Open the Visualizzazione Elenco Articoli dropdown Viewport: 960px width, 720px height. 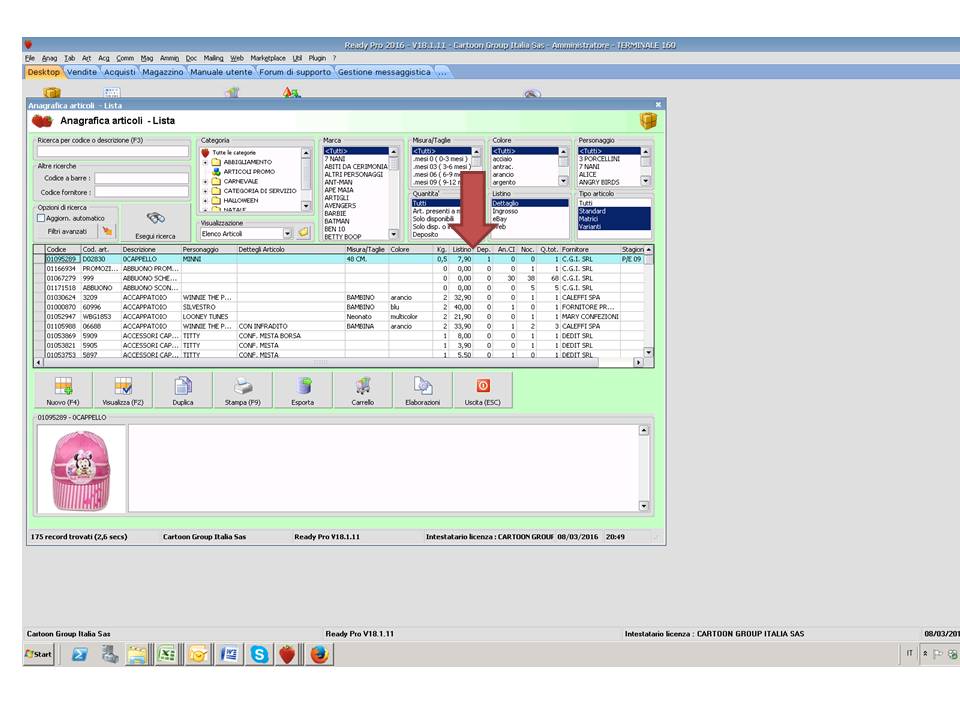(287, 233)
